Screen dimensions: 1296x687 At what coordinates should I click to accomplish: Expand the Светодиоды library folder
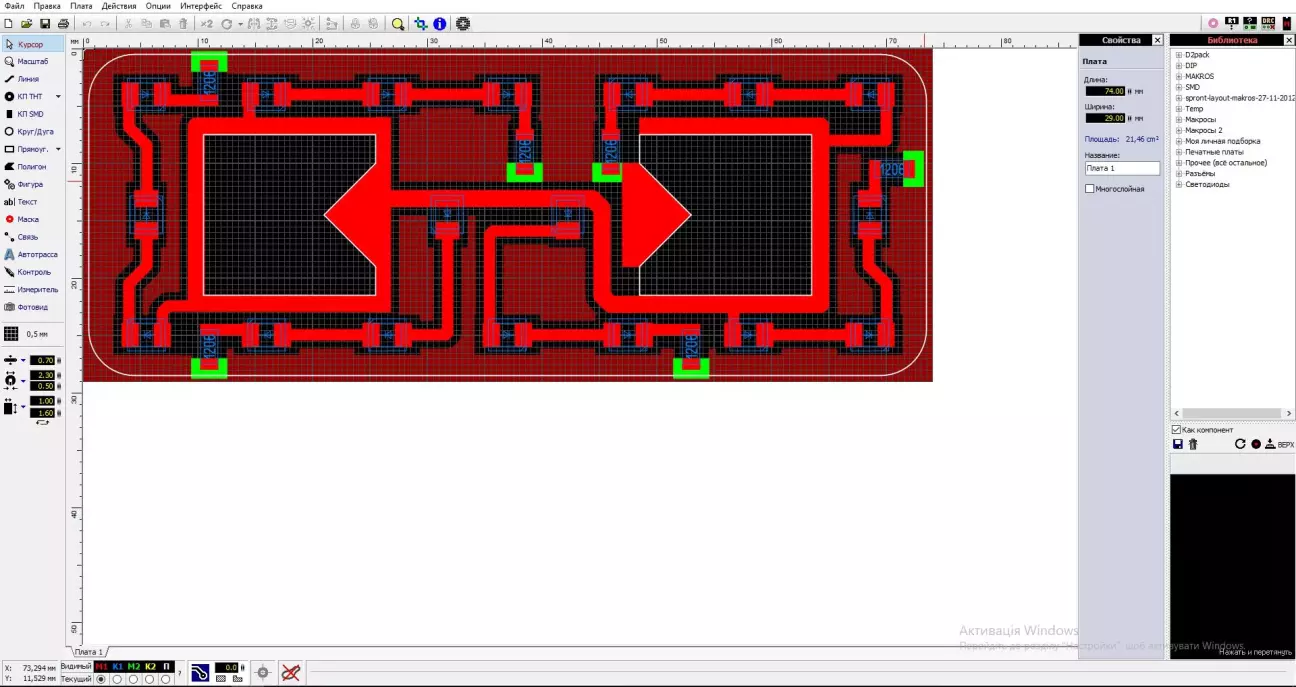coord(1179,184)
